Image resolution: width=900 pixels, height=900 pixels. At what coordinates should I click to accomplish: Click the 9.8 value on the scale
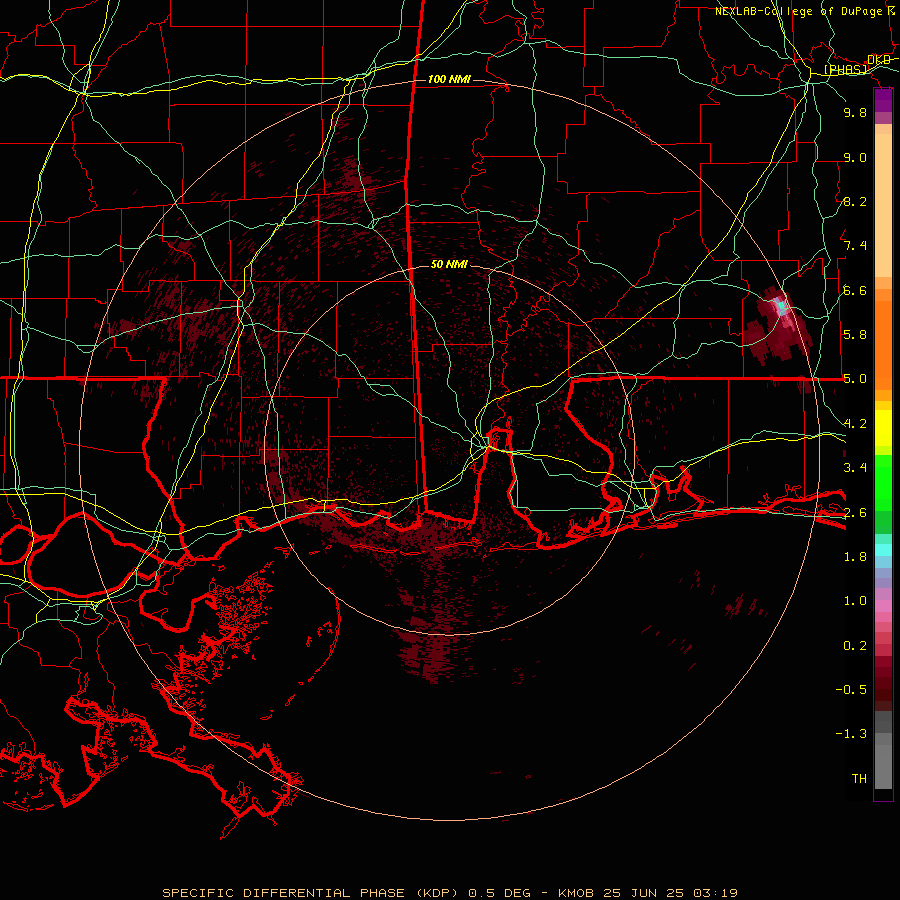(855, 112)
